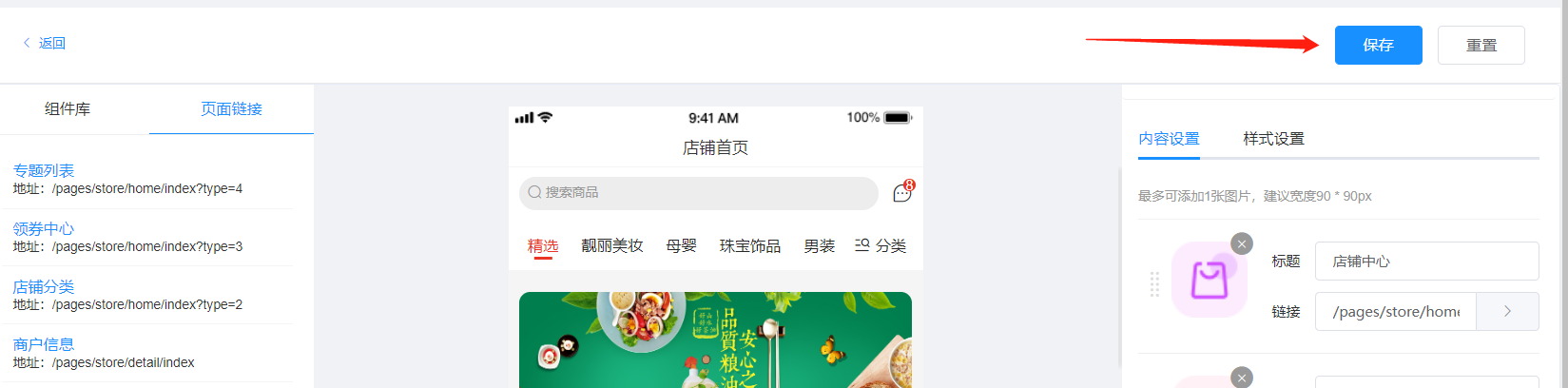Switch to 组件库 tab
The image size is (1568, 388).
(68, 109)
